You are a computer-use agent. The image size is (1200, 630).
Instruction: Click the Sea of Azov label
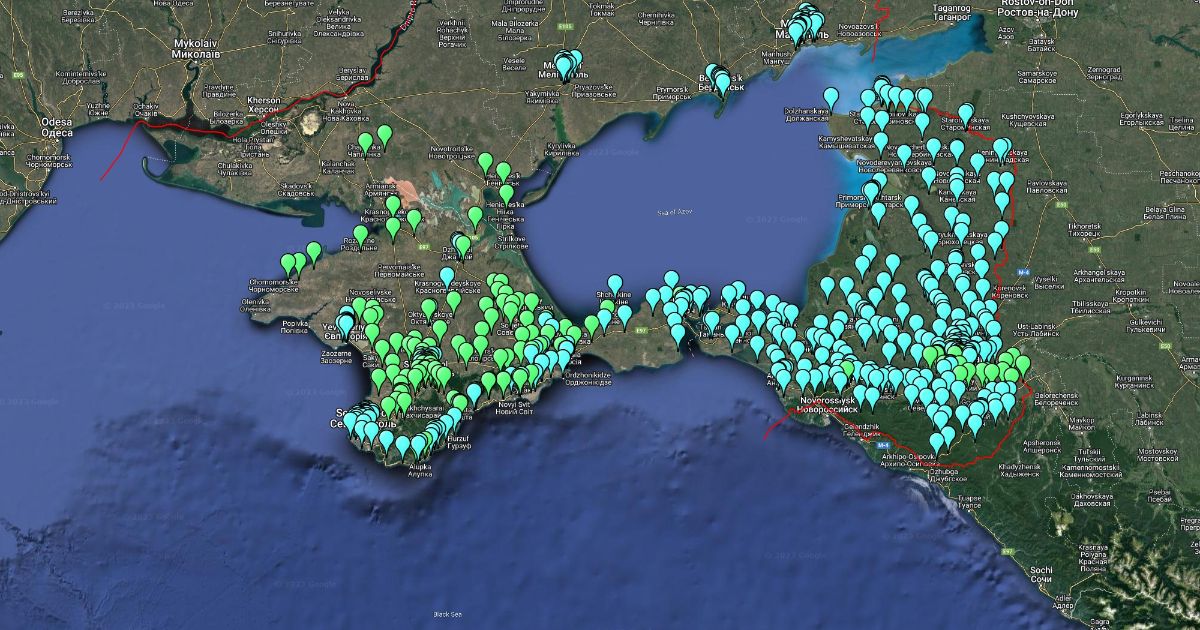coord(674,211)
